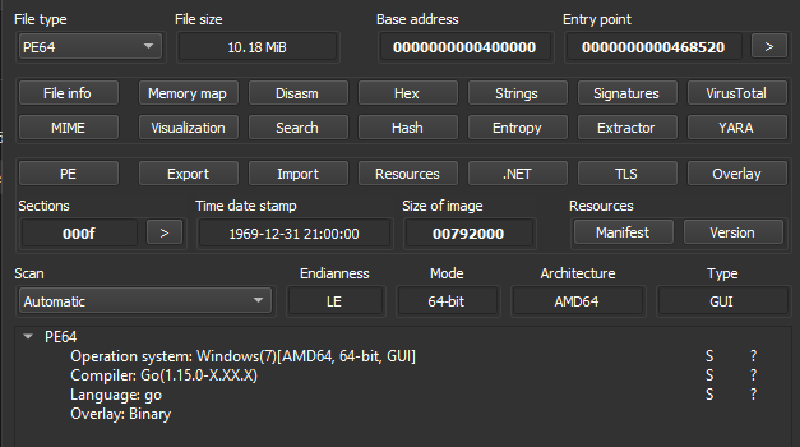Expand the Scan mode Automatic dropdown
Image resolution: width=800 pixels, height=447 pixels.
tap(145, 301)
